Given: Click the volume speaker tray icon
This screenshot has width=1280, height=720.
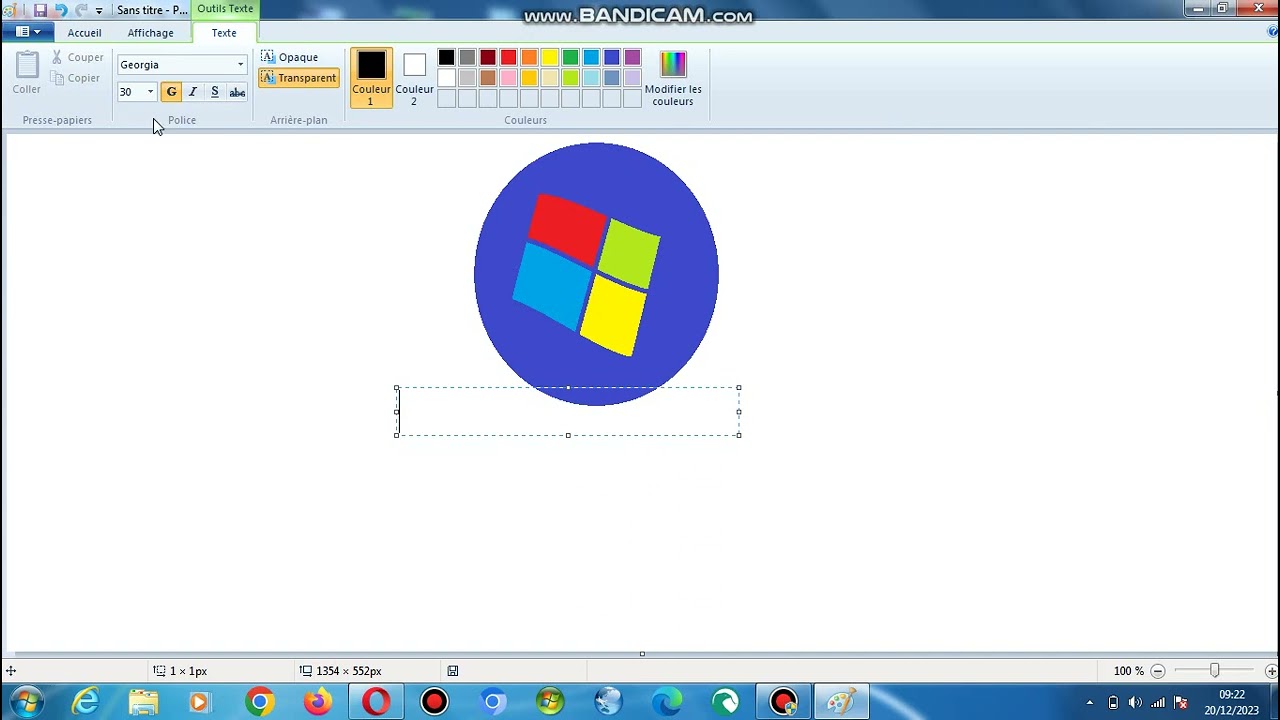Looking at the screenshot, I should point(1135,702).
